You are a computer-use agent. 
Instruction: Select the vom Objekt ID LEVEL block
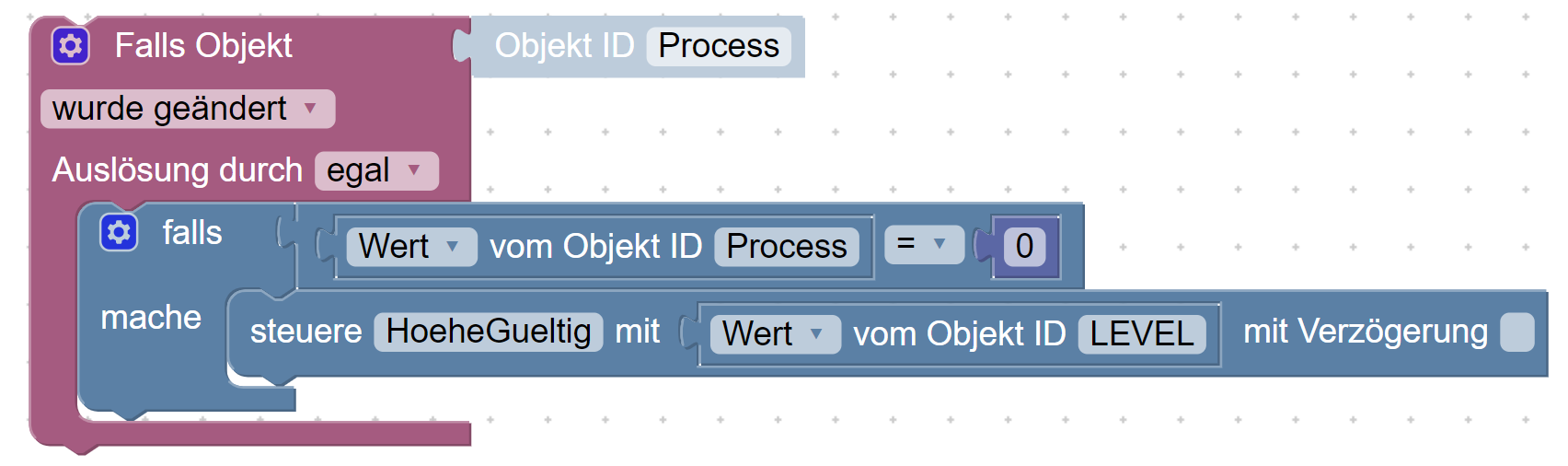[x=960, y=334]
